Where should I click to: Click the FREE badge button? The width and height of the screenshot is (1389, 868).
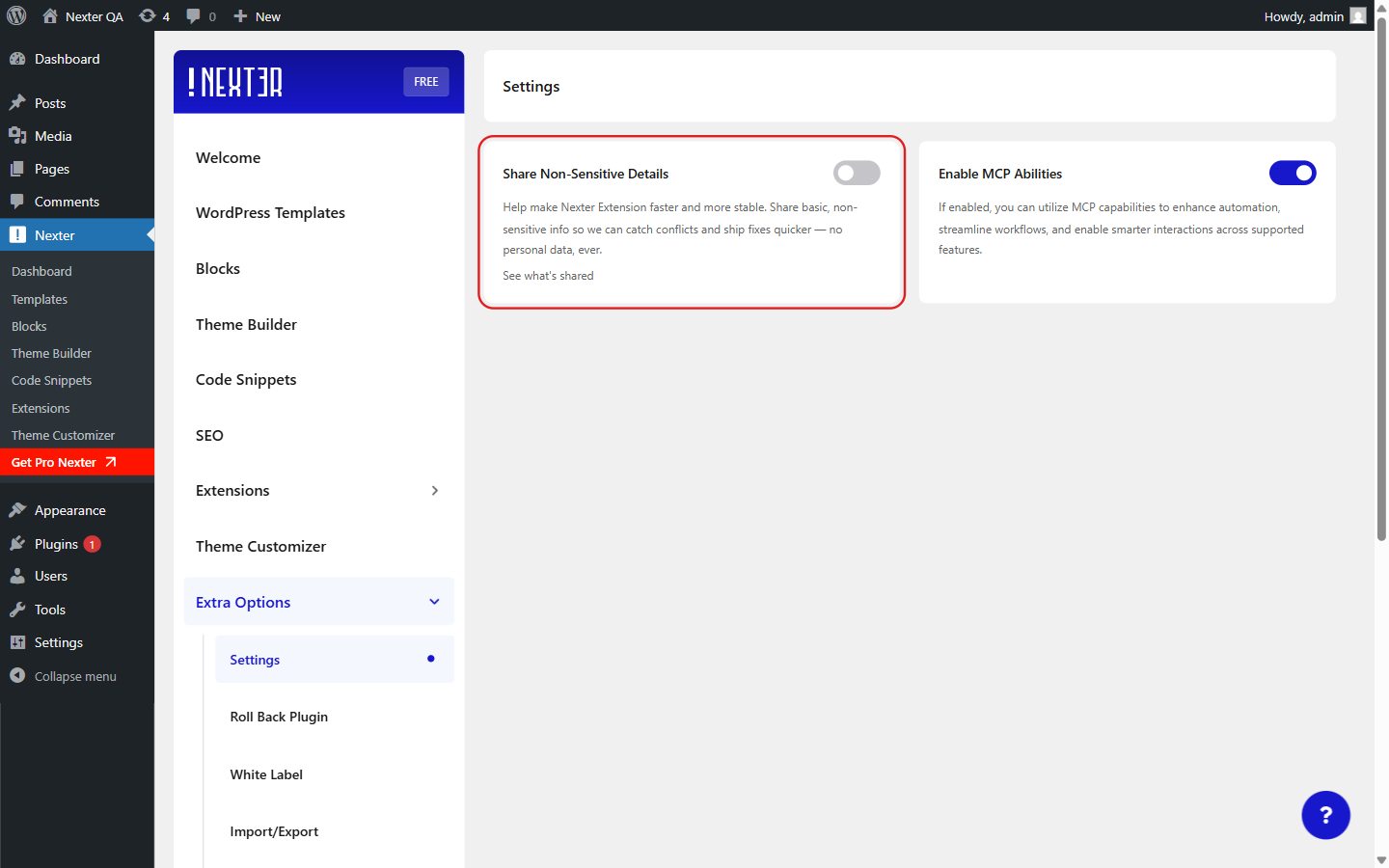[426, 82]
